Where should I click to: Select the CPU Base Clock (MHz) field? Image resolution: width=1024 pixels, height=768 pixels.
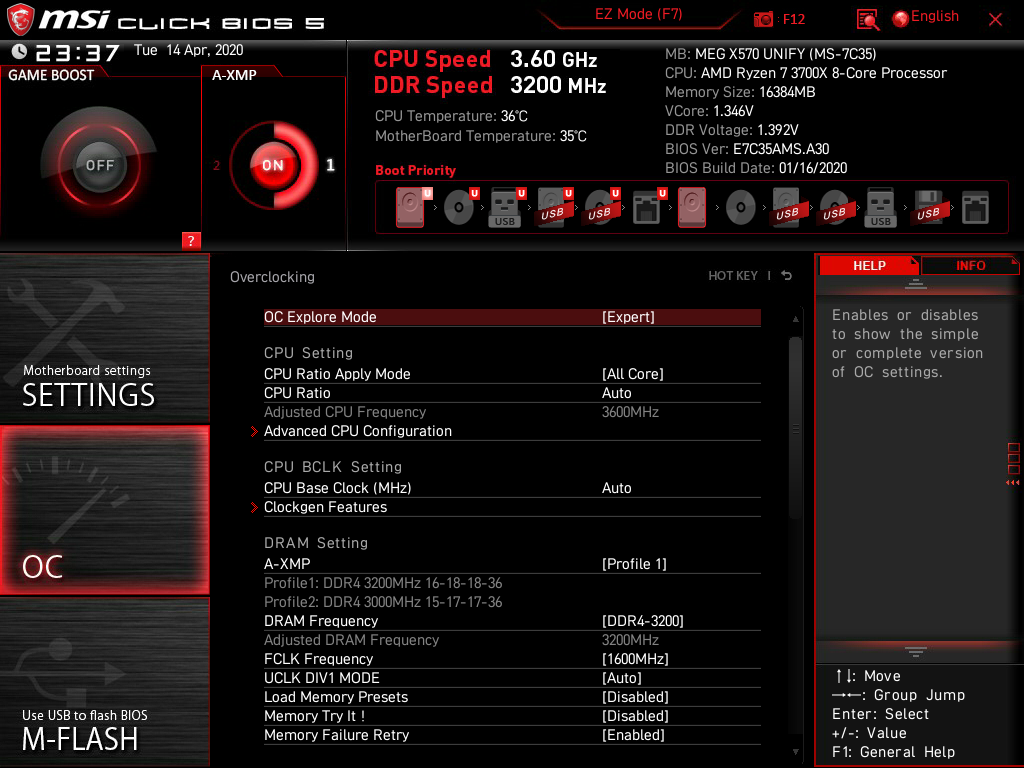[337, 488]
